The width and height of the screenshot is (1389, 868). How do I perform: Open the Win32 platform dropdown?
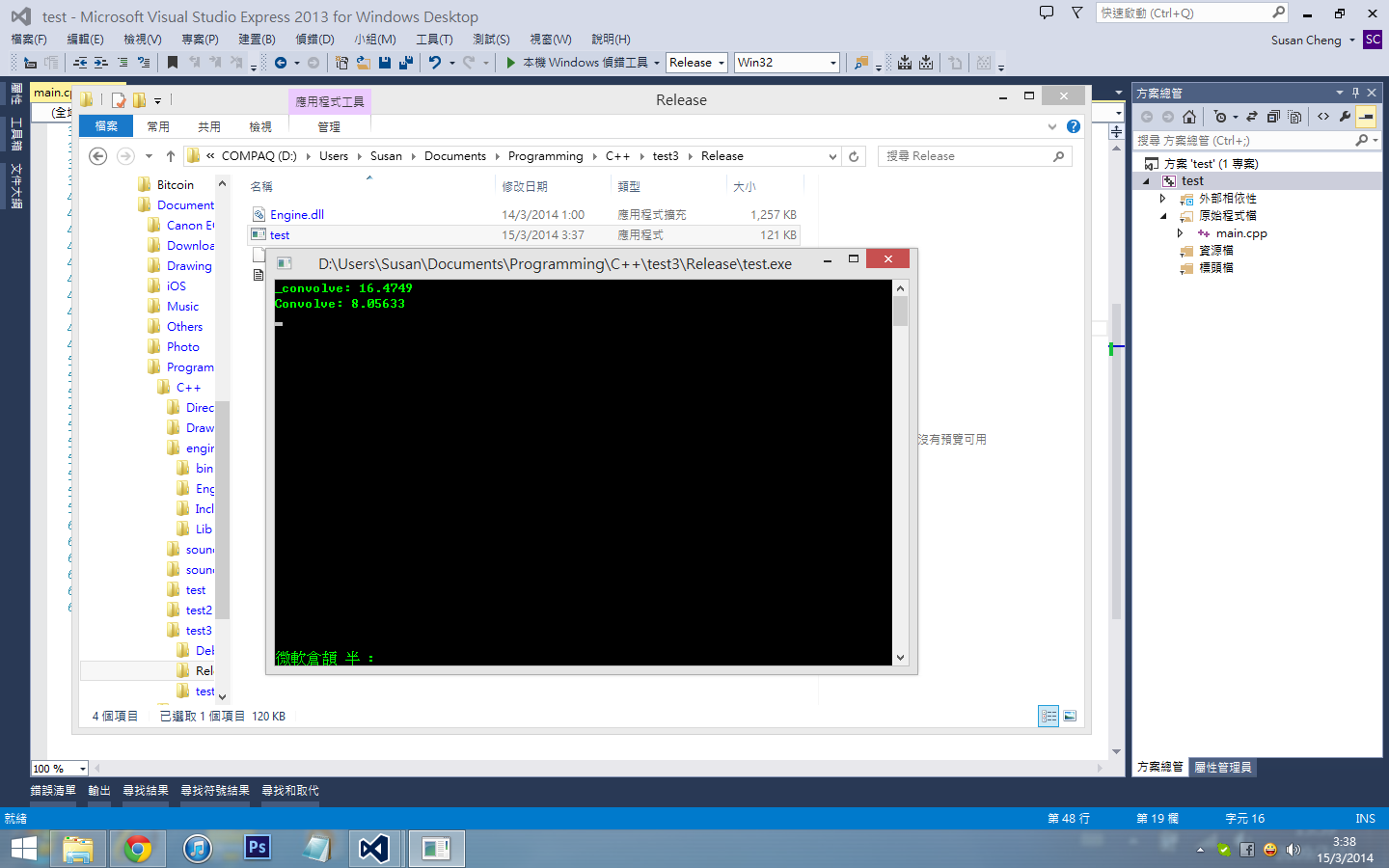coord(786,63)
